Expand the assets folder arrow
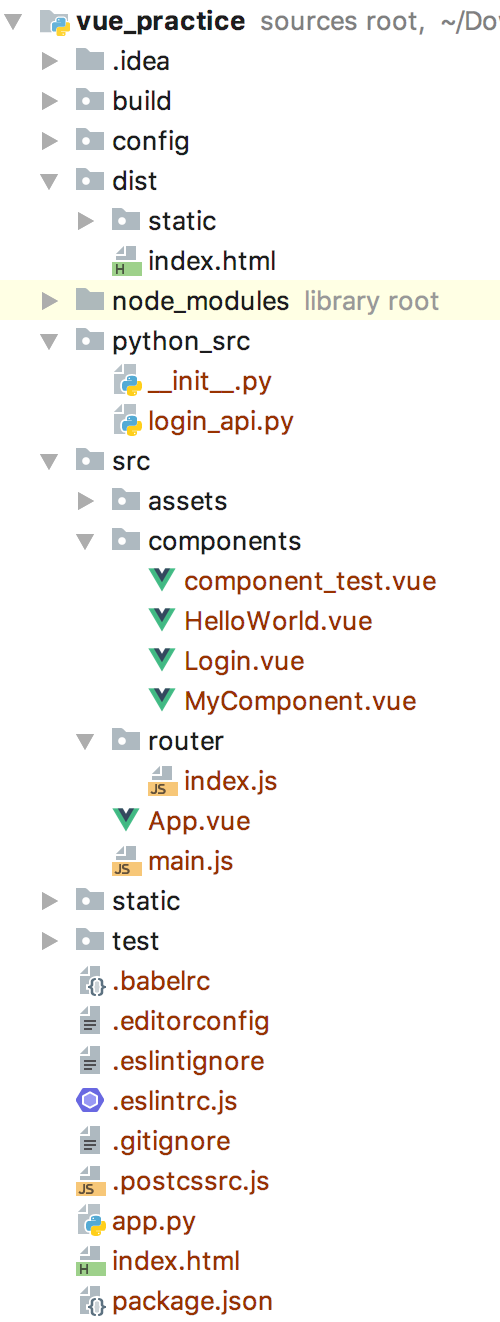This screenshot has height=1322, width=500. click(85, 501)
